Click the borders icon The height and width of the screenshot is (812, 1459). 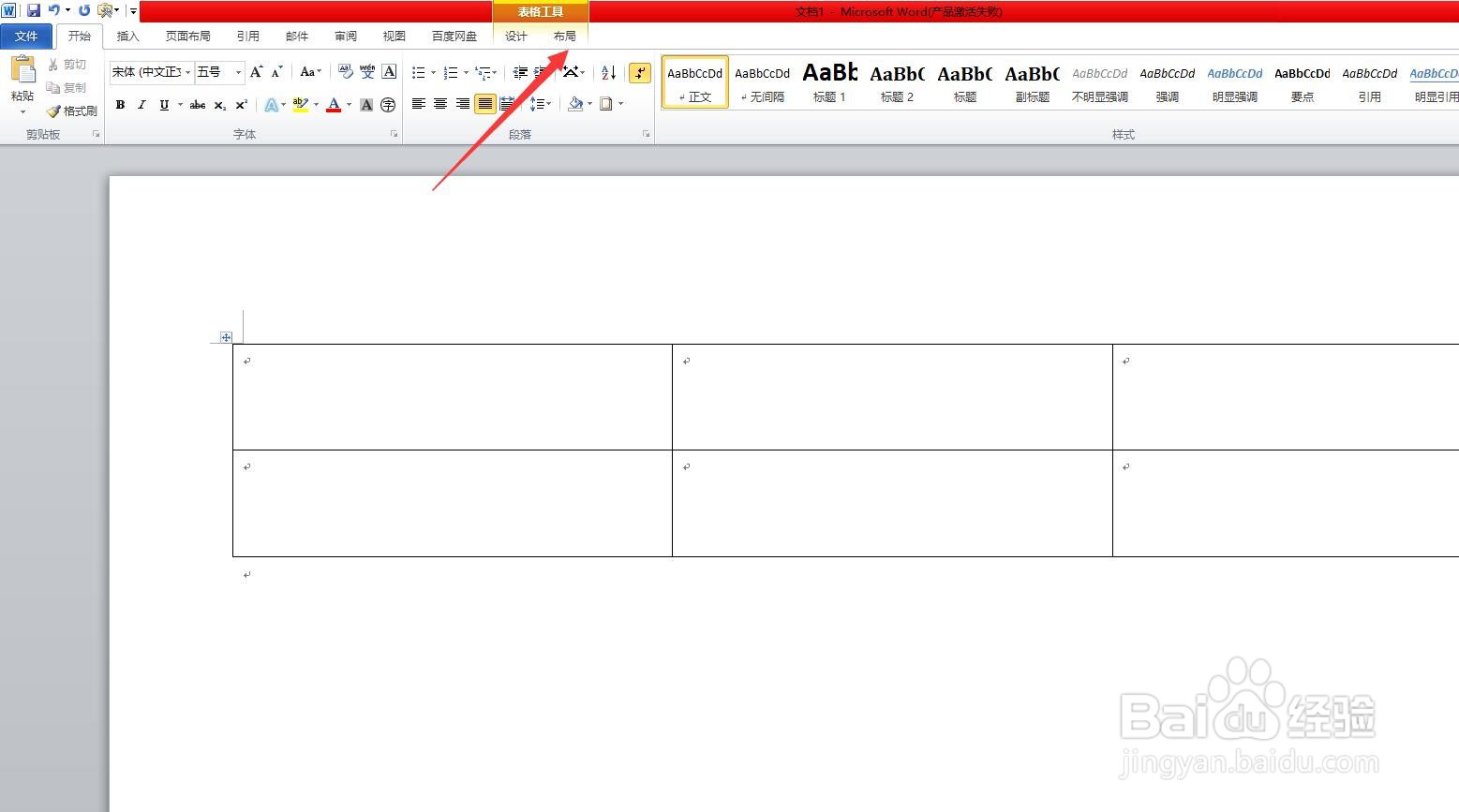(606, 104)
